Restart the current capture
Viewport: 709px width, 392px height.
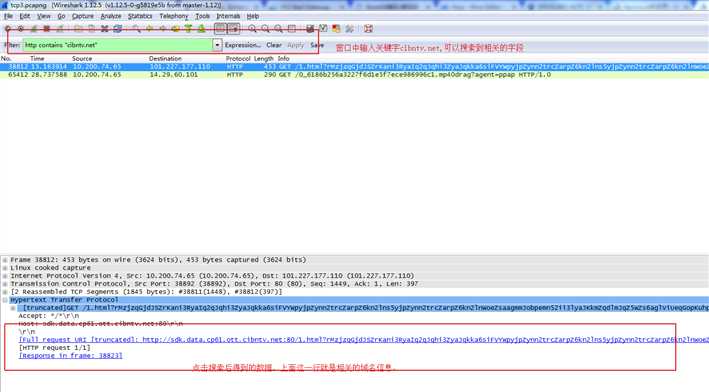pyautogui.click(x=59, y=28)
